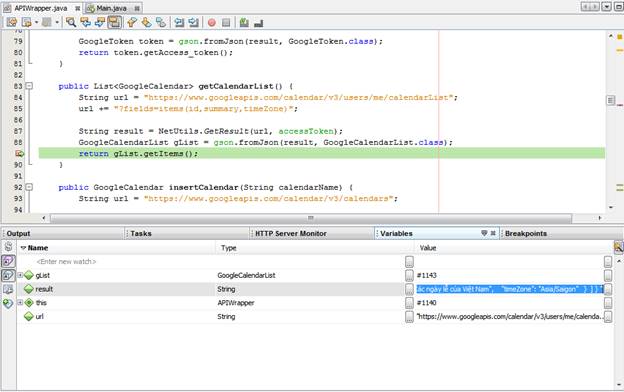This screenshot has height=392, width=624.
Task: Toggle third icon in Variables sidebar
Action: [8, 275]
